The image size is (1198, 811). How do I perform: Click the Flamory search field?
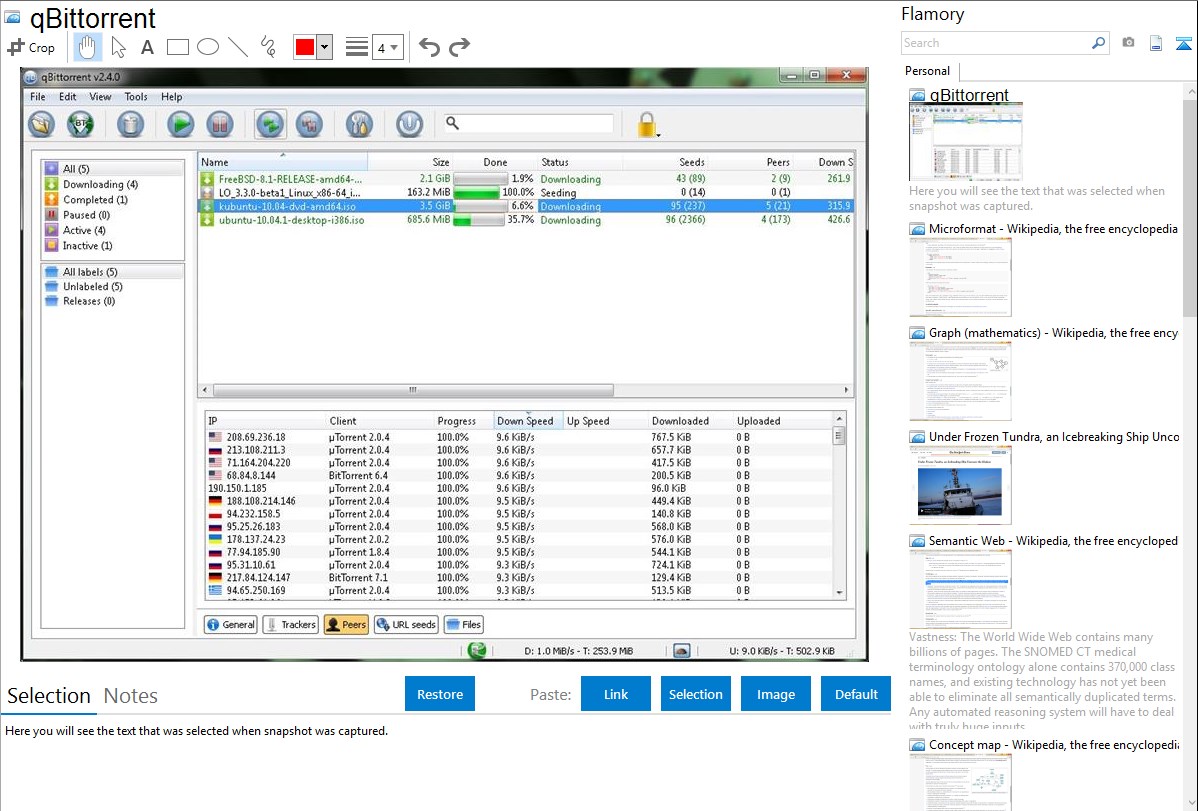(995, 43)
